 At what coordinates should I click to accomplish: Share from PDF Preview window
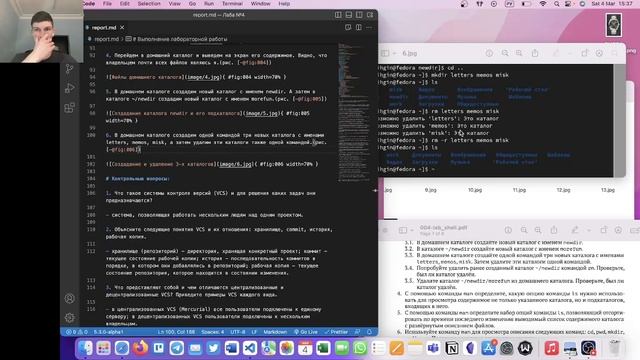(553, 230)
